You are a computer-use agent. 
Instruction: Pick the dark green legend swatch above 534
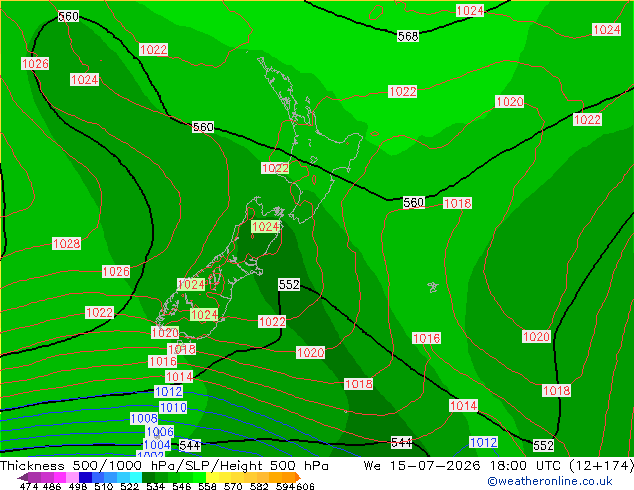point(148,477)
